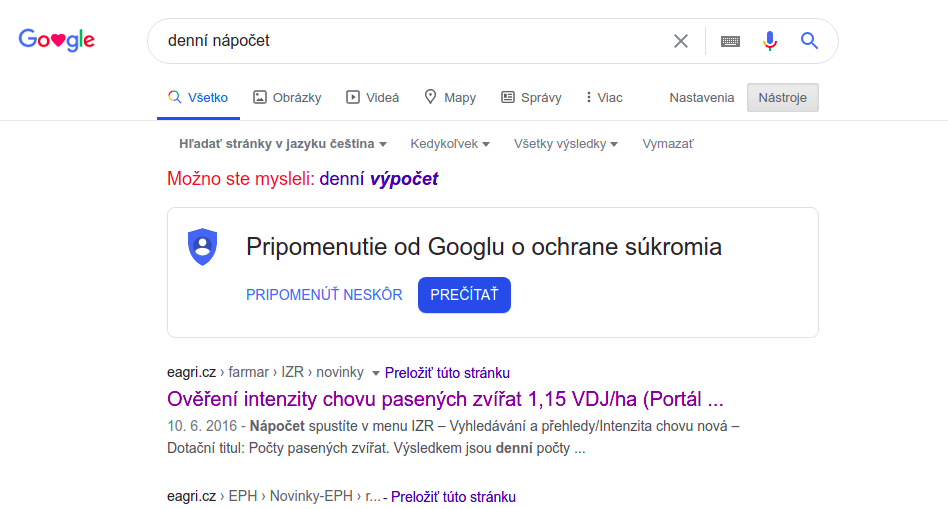
Task: Toggle the Nástroje tools button
Action: pos(782,98)
